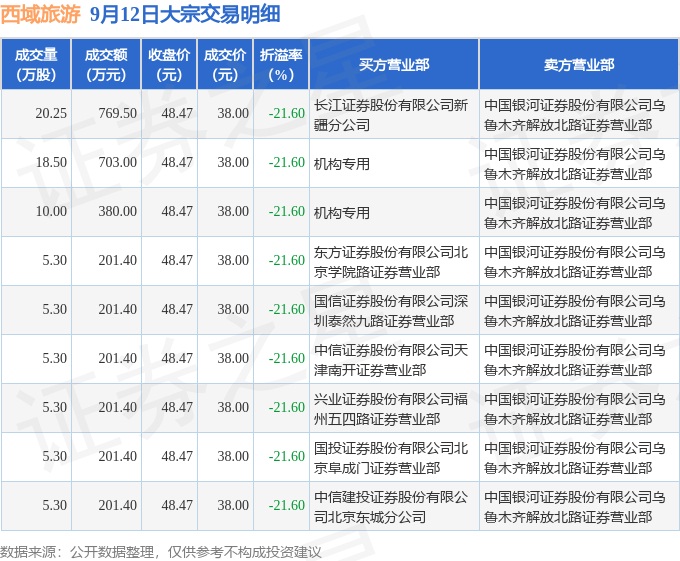The width and height of the screenshot is (680, 561).
Task: Click the 成交额(万元) column header
Action: [x=106, y=65]
